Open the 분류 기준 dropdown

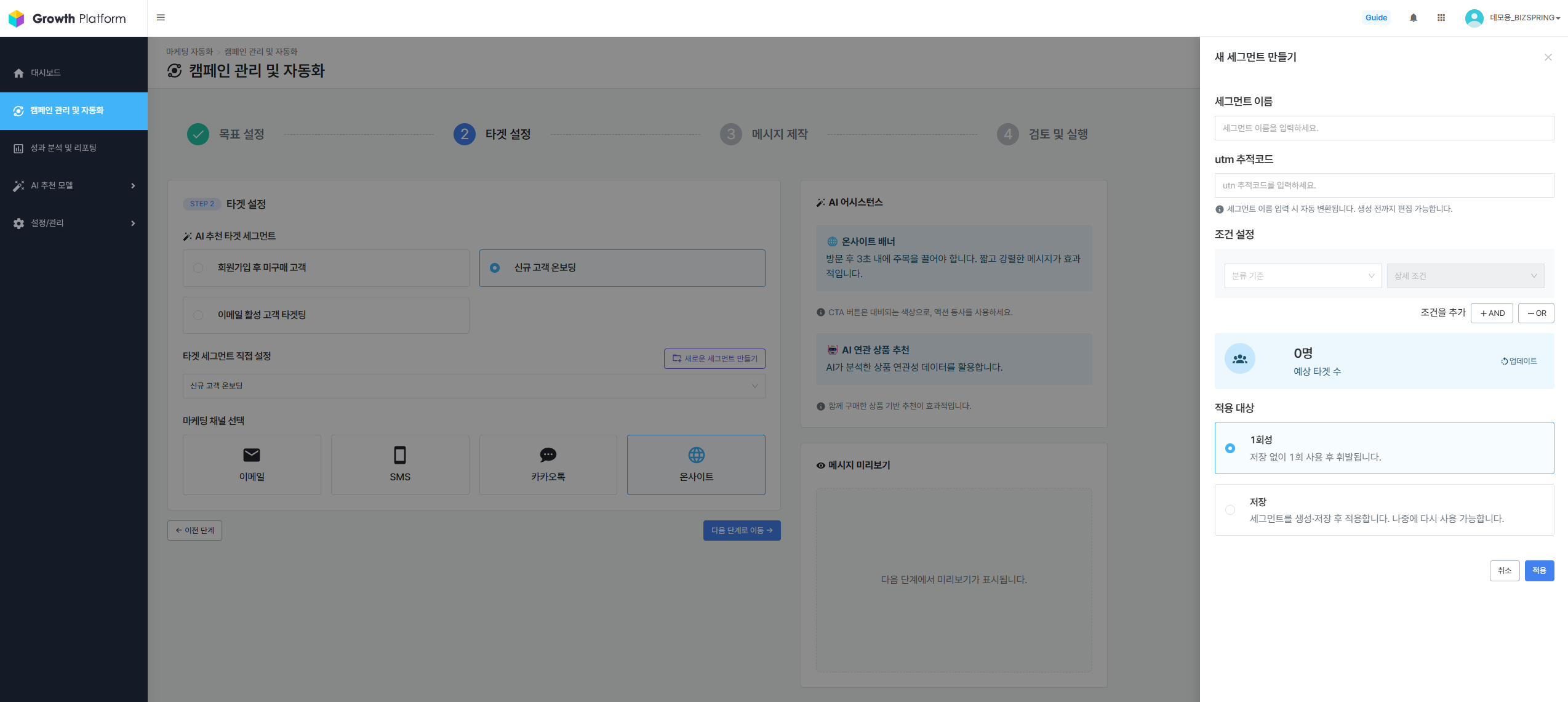coord(1302,276)
